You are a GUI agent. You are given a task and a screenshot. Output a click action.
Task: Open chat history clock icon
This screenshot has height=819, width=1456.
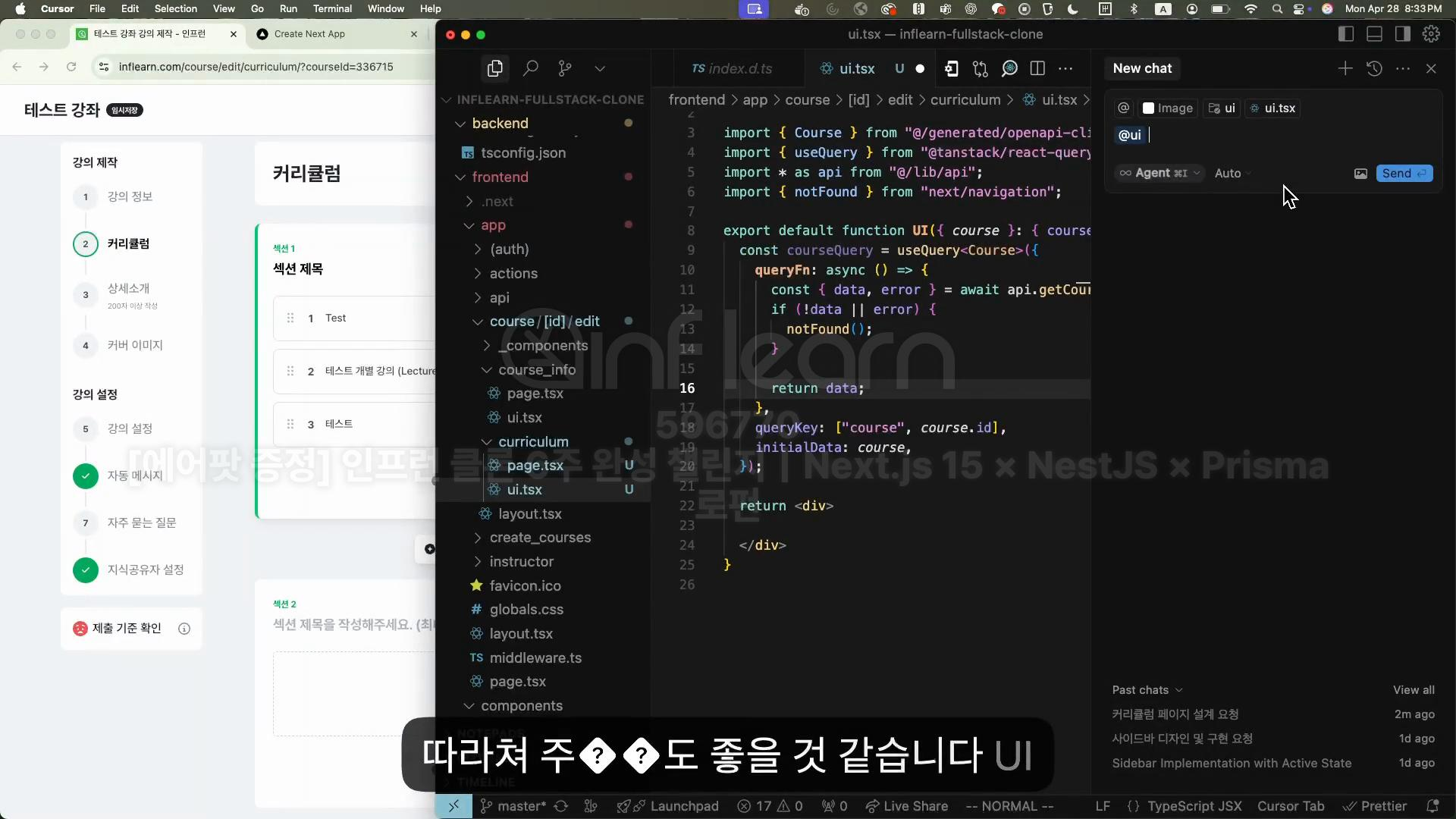pyautogui.click(x=1374, y=68)
